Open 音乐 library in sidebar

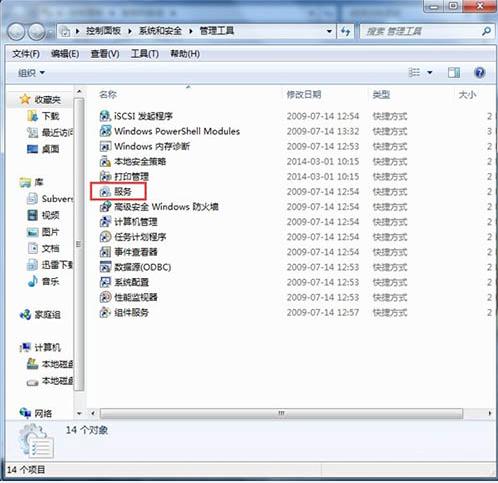43,281
